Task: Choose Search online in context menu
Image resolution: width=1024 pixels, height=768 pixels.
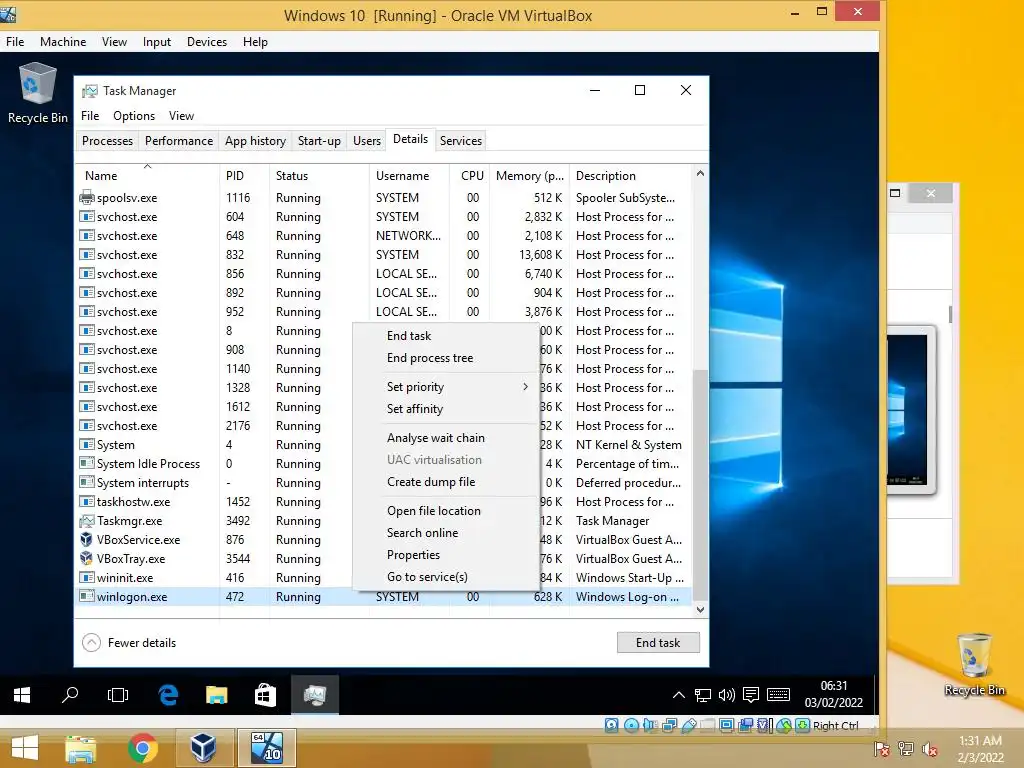Action: tap(447, 533)
